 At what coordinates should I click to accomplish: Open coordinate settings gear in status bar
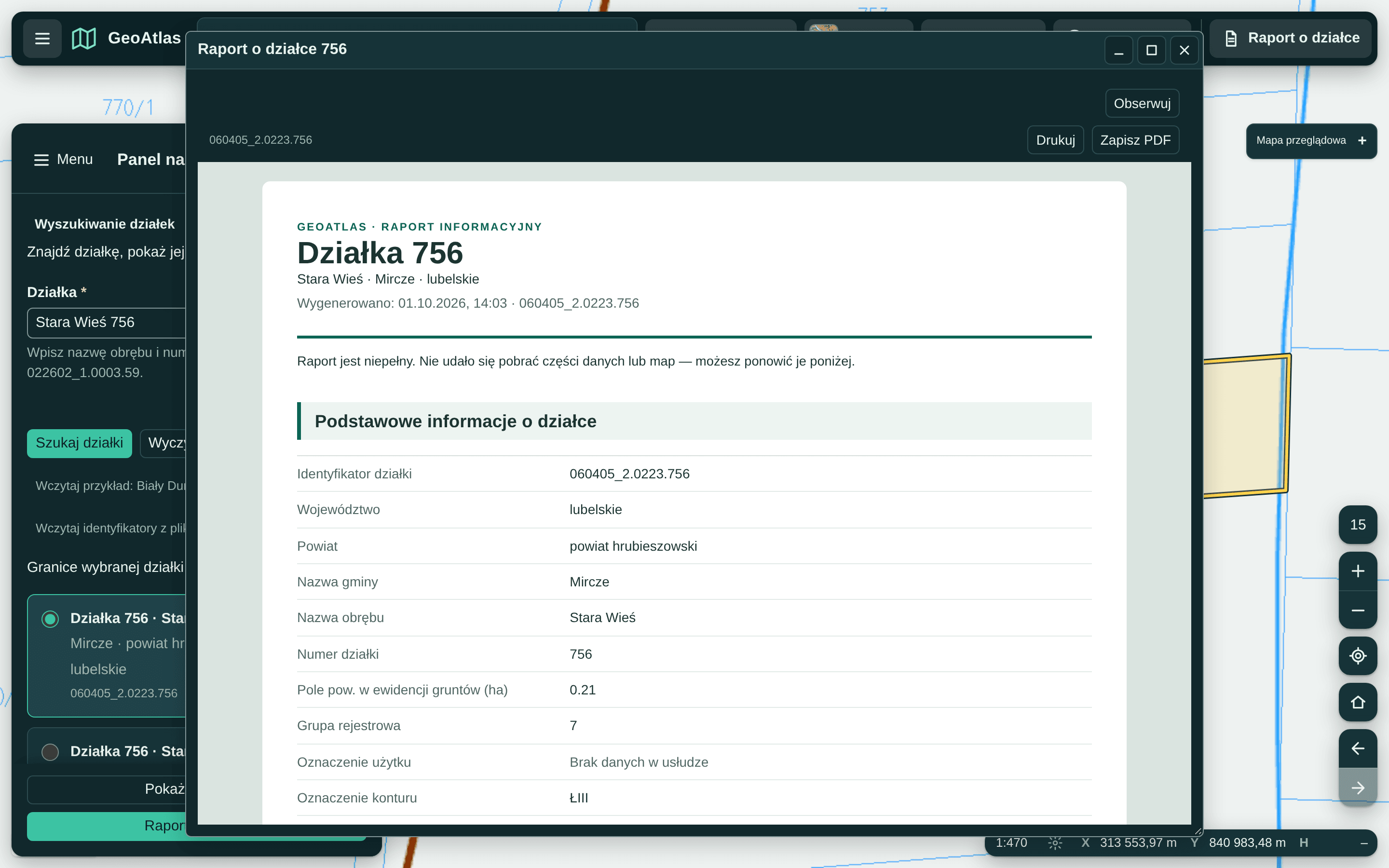coord(1055,843)
